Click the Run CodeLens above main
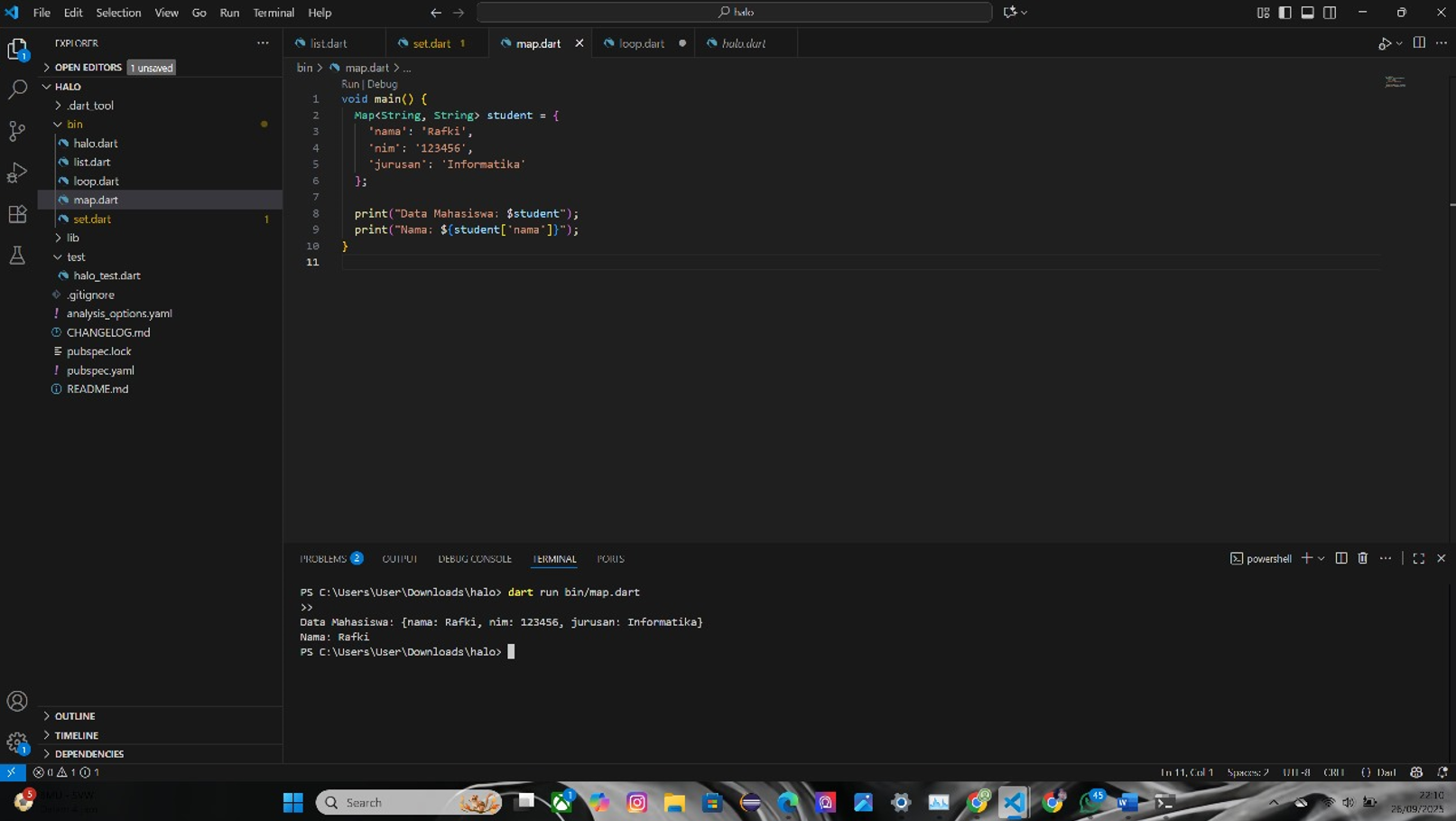This screenshot has width=1456, height=821. pyautogui.click(x=349, y=84)
